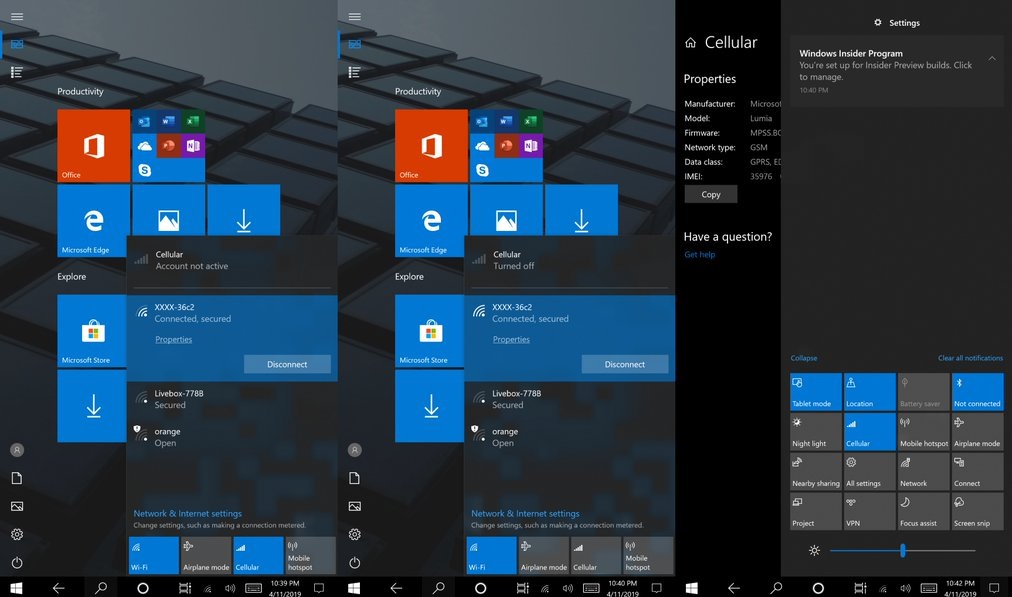Click Disconnect in the middle screenshot
Viewport: 1012px width, 597px height.
tap(625, 364)
